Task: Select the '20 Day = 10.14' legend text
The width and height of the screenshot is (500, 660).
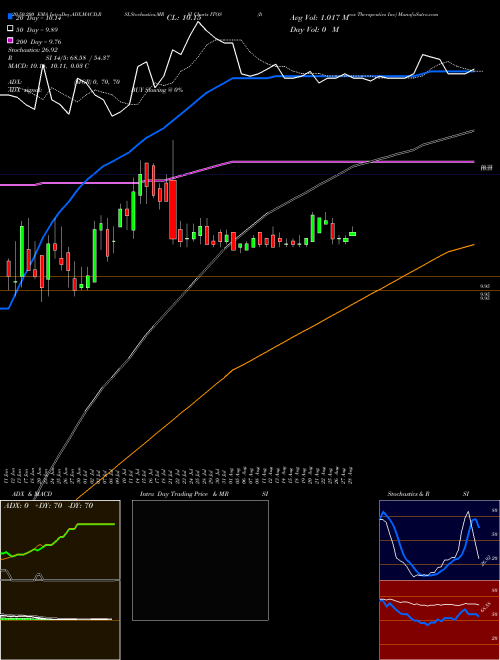Action: click(39, 18)
